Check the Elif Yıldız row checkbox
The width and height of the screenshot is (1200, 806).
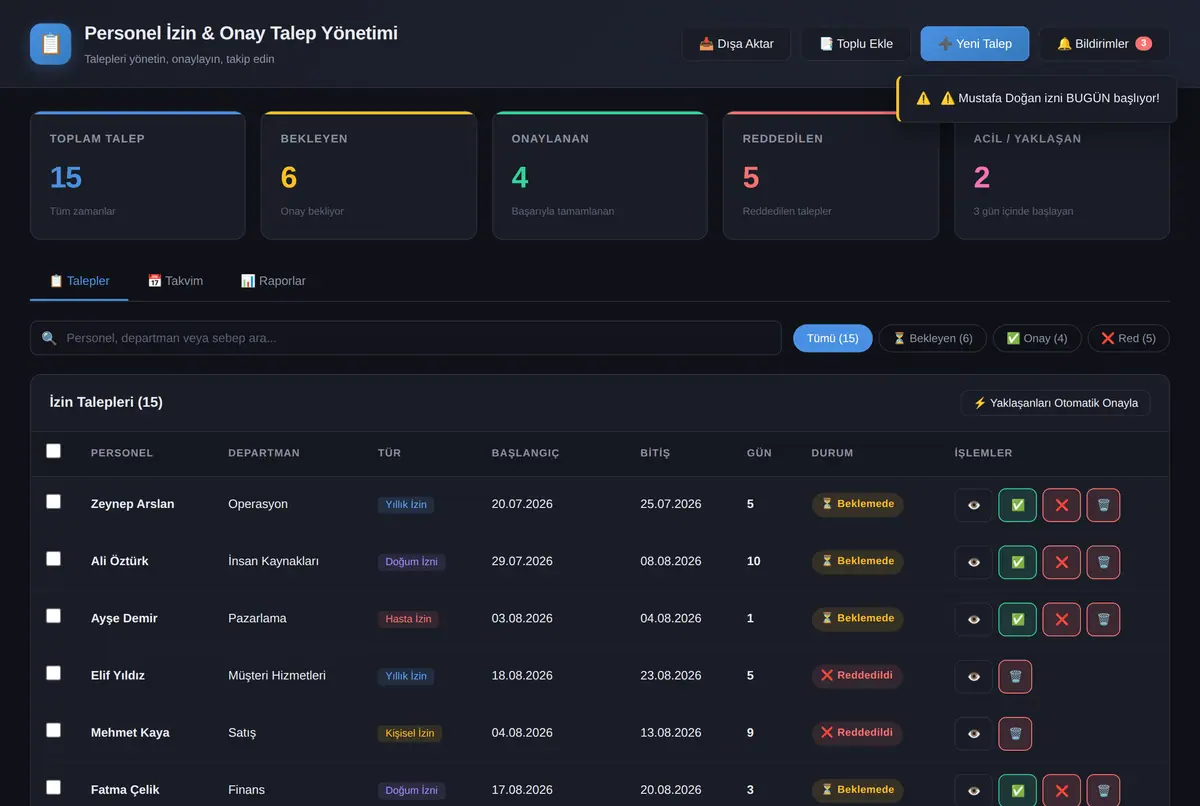point(53,673)
